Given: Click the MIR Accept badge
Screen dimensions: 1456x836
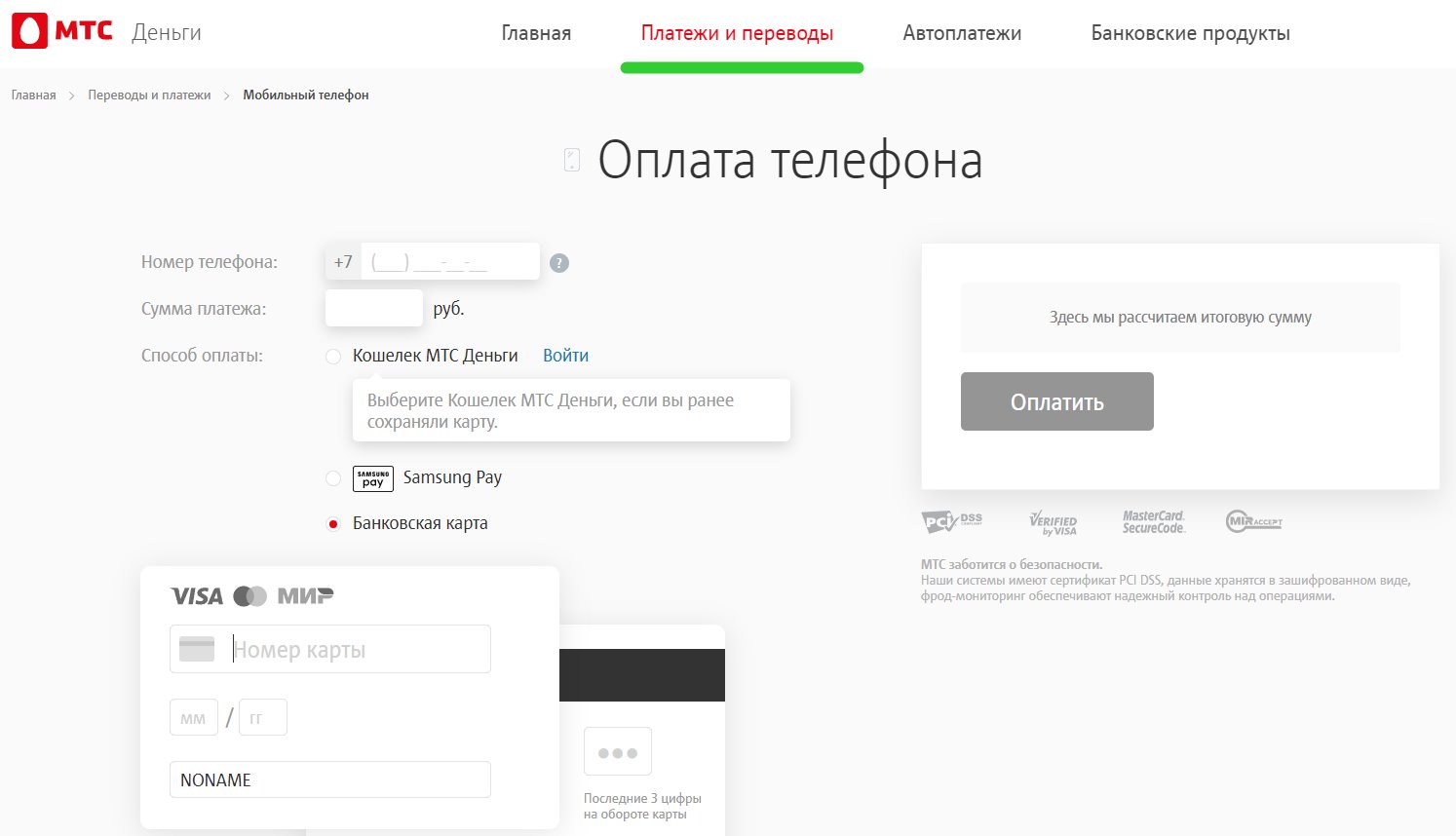Looking at the screenshot, I should click(1253, 522).
